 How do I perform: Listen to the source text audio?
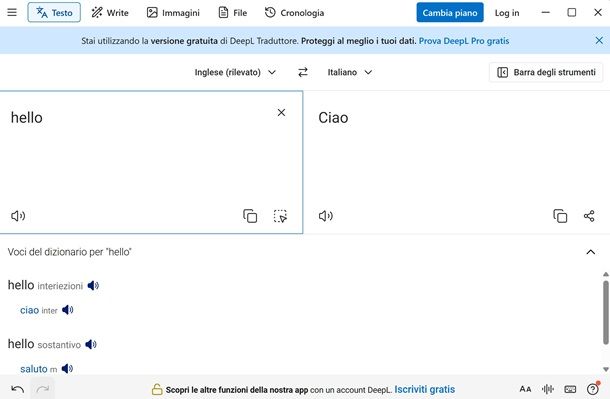(x=18, y=216)
